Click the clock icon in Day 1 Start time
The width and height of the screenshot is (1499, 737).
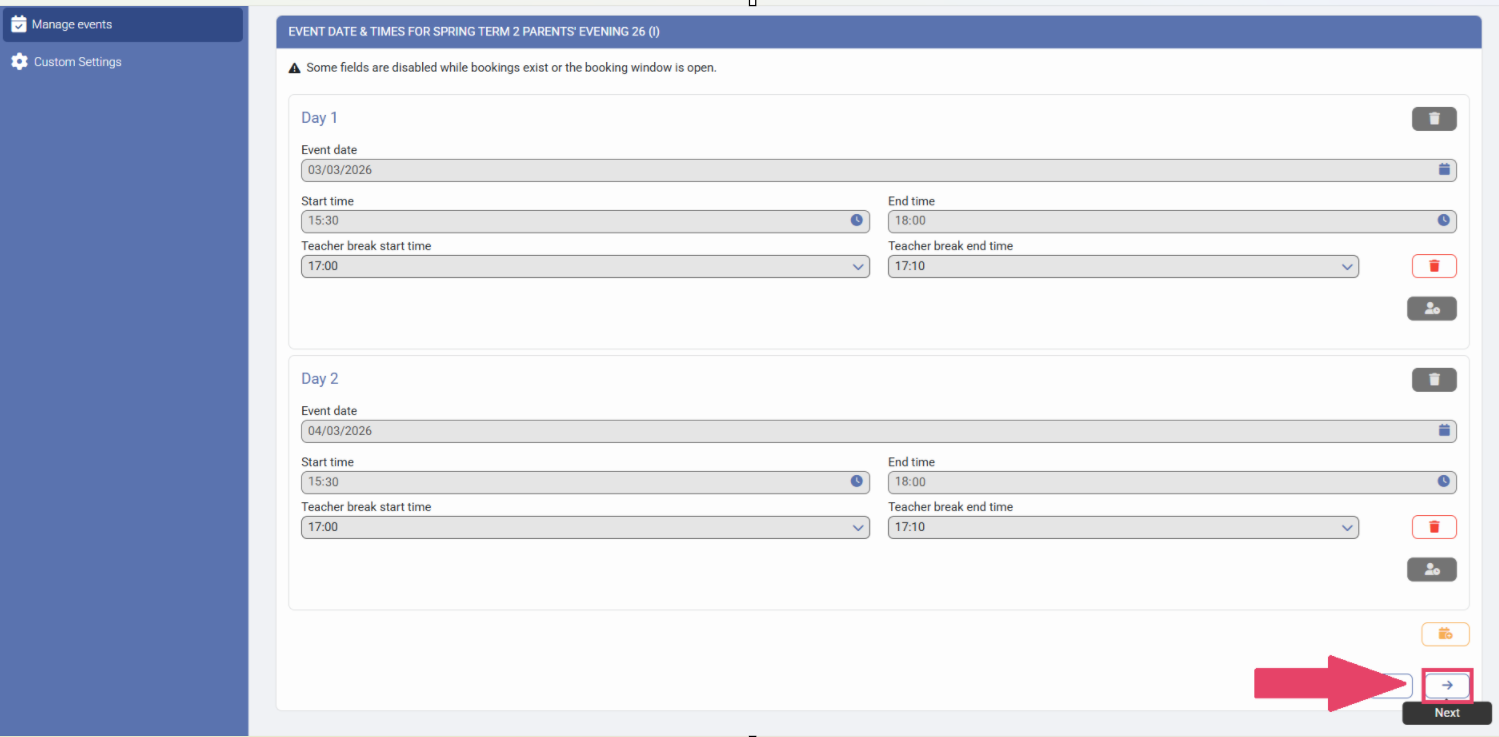[856, 221]
